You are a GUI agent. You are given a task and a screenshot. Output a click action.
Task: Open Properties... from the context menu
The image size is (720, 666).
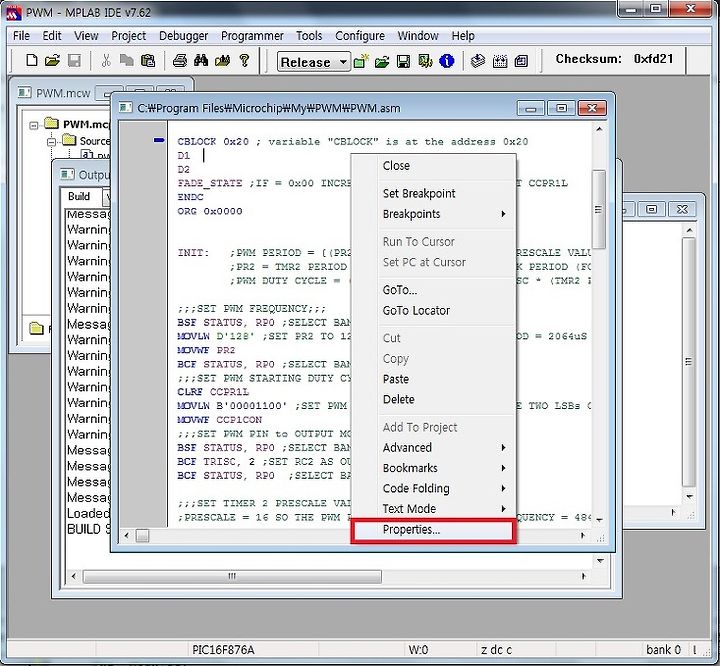point(433,530)
